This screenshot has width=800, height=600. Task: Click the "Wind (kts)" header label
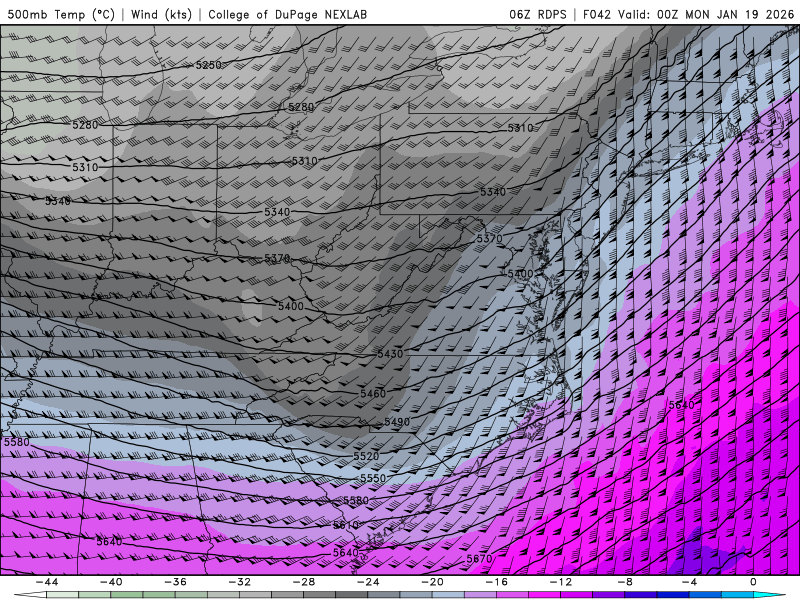pyautogui.click(x=161, y=14)
